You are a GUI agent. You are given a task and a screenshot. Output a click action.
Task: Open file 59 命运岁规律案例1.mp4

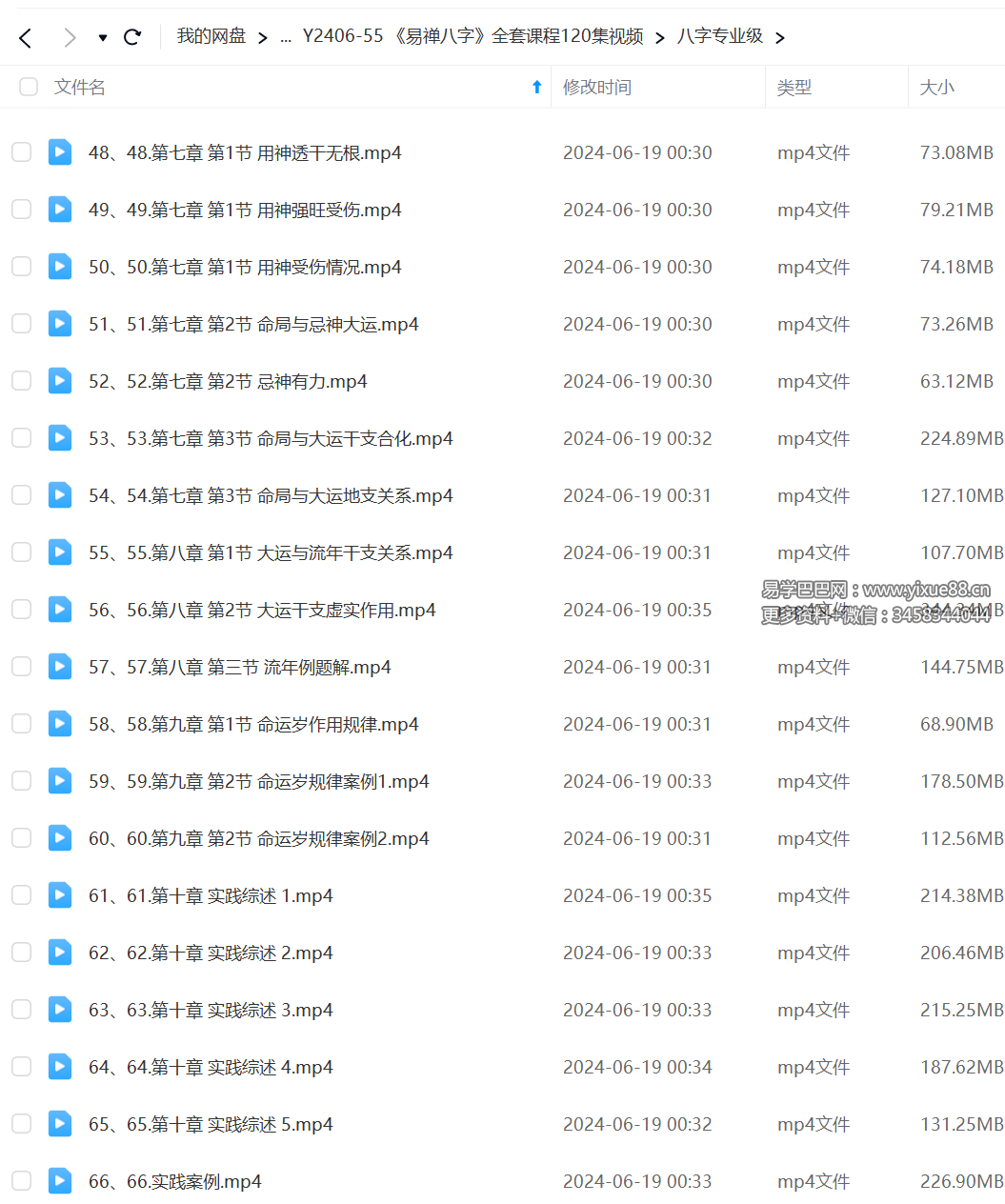[x=258, y=781]
